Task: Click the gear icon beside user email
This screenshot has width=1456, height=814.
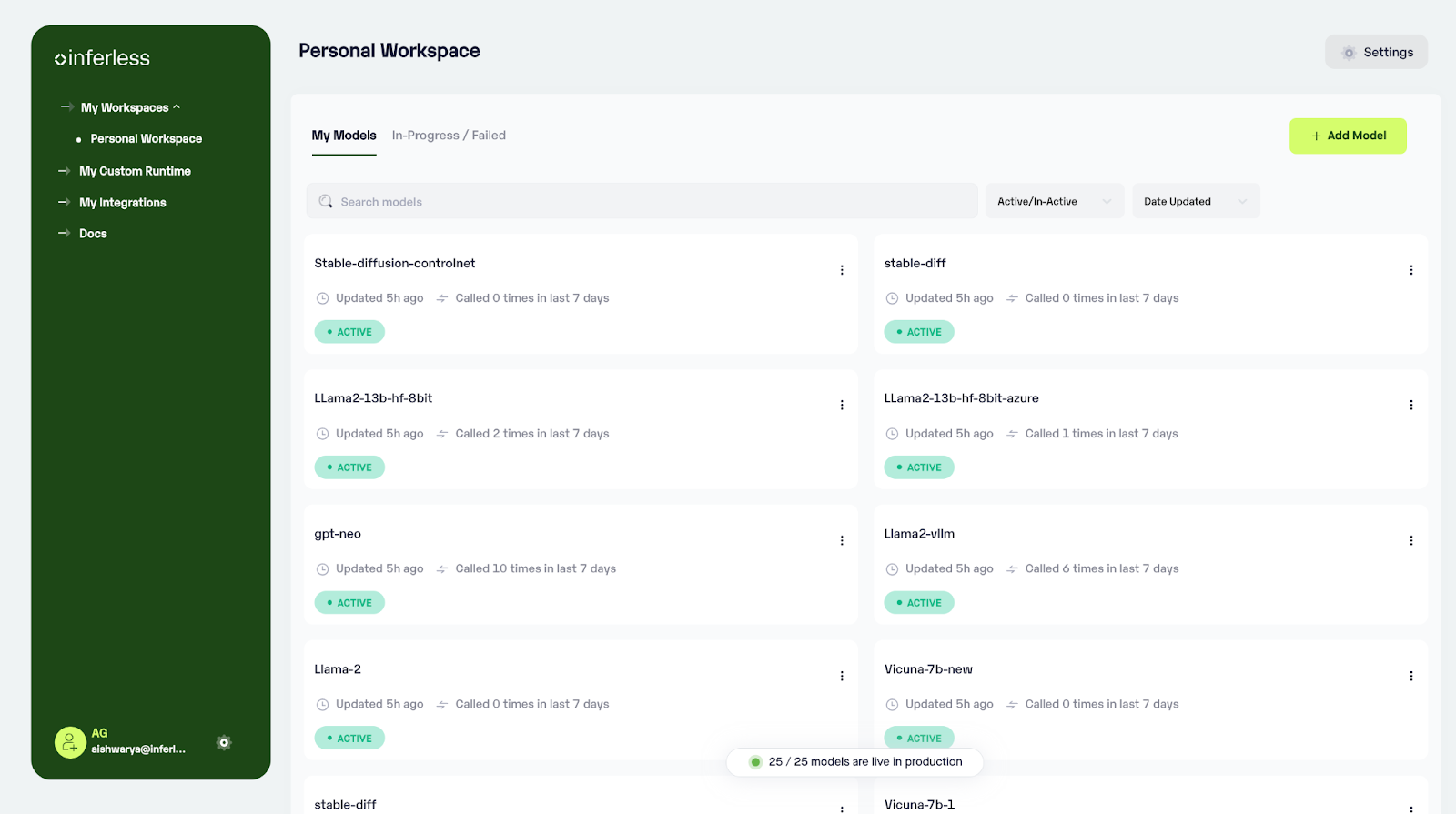Action: [x=224, y=742]
